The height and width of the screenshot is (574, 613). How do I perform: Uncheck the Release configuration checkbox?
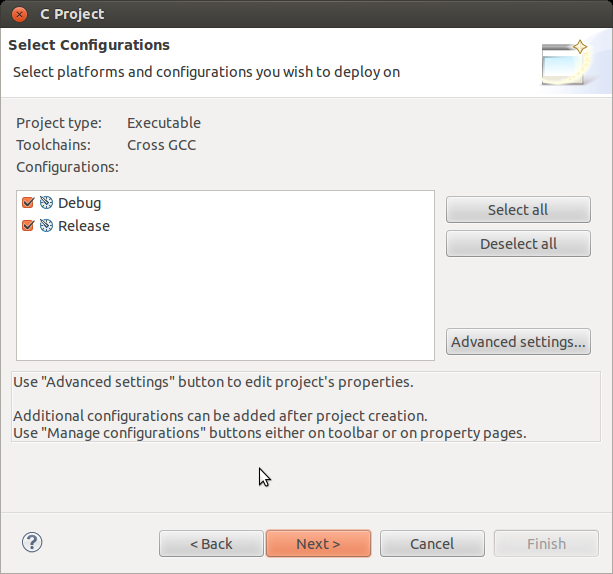click(x=28, y=226)
